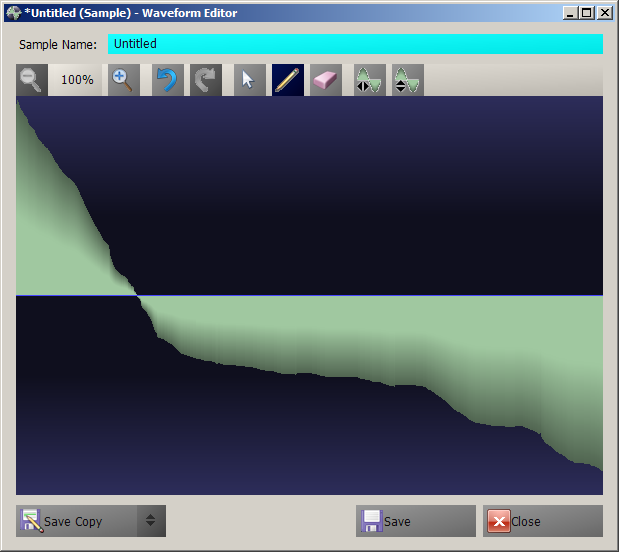Click the title bar X button

click(x=605, y=13)
